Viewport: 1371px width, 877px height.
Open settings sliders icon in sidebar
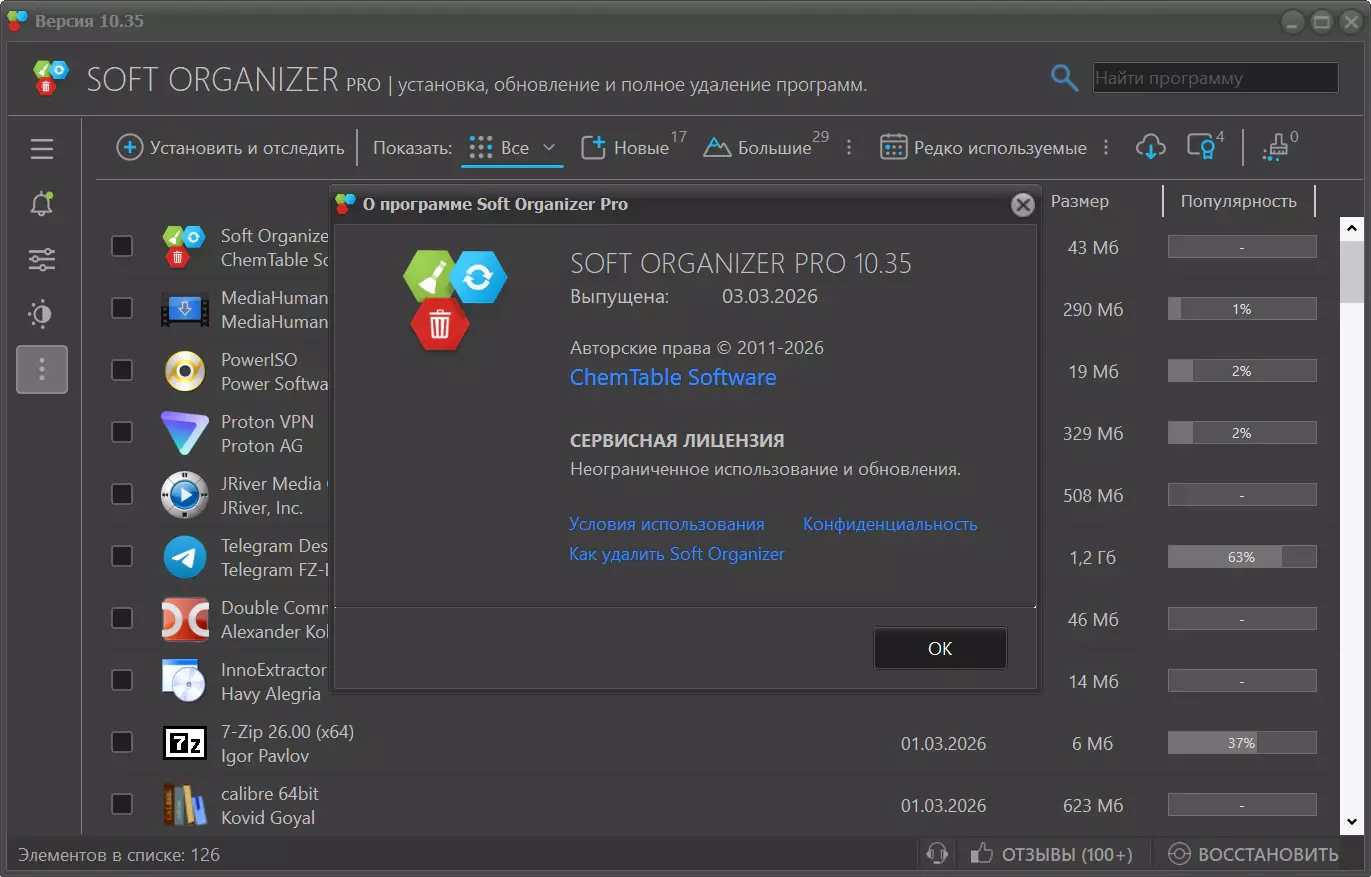(x=41, y=260)
